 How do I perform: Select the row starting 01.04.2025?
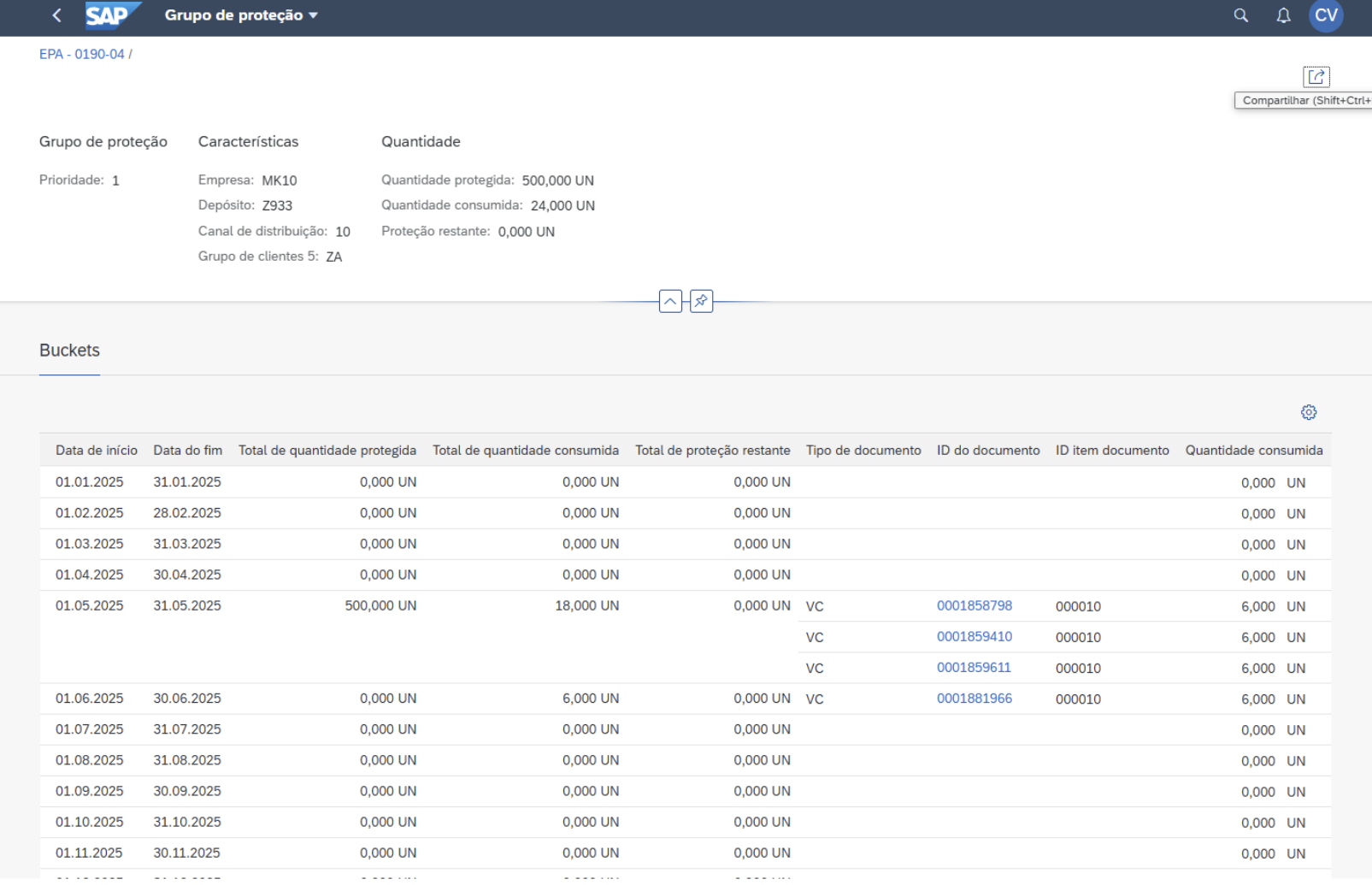tap(685, 575)
